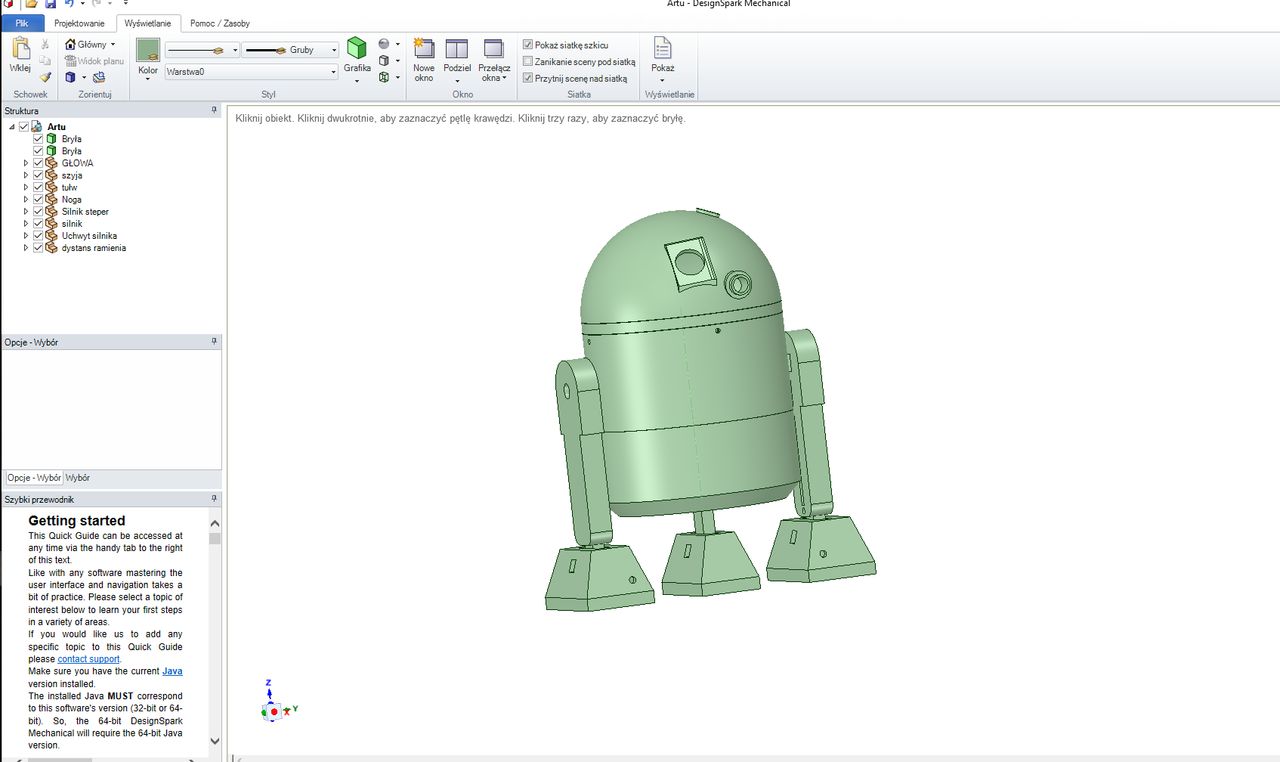Click the Artu document icon in tree
This screenshot has width=1280, height=762.
point(37,127)
